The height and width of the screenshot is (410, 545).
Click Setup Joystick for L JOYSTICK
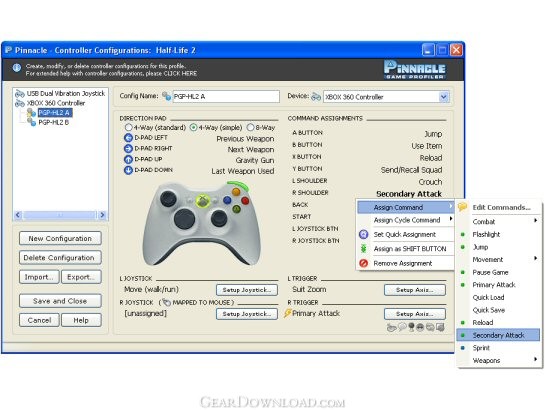[x=247, y=290]
